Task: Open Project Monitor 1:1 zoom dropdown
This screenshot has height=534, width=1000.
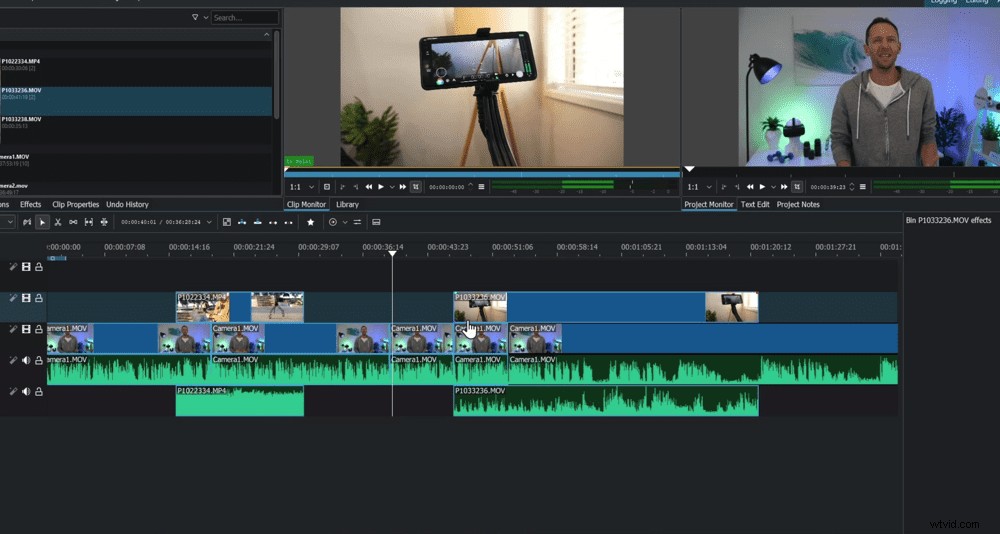Action: (699, 187)
